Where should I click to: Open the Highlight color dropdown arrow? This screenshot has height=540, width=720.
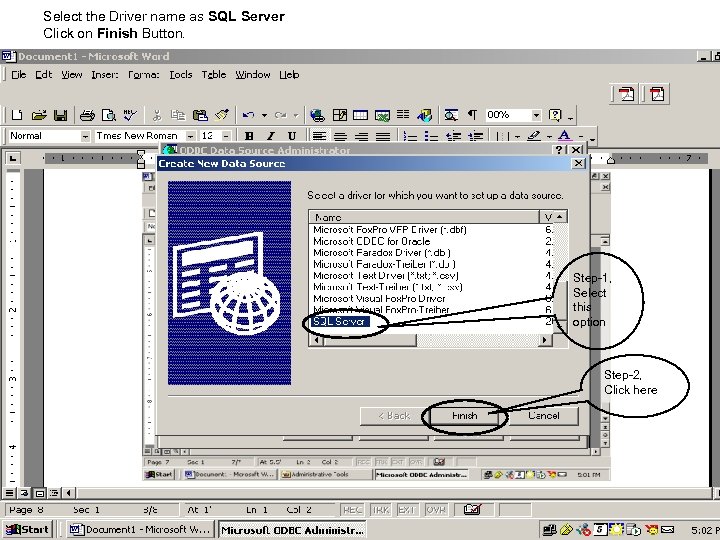coord(549,136)
